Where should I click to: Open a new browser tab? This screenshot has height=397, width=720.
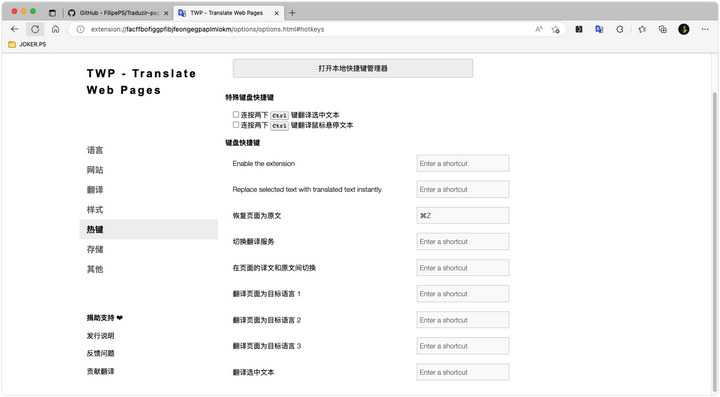click(x=292, y=13)
